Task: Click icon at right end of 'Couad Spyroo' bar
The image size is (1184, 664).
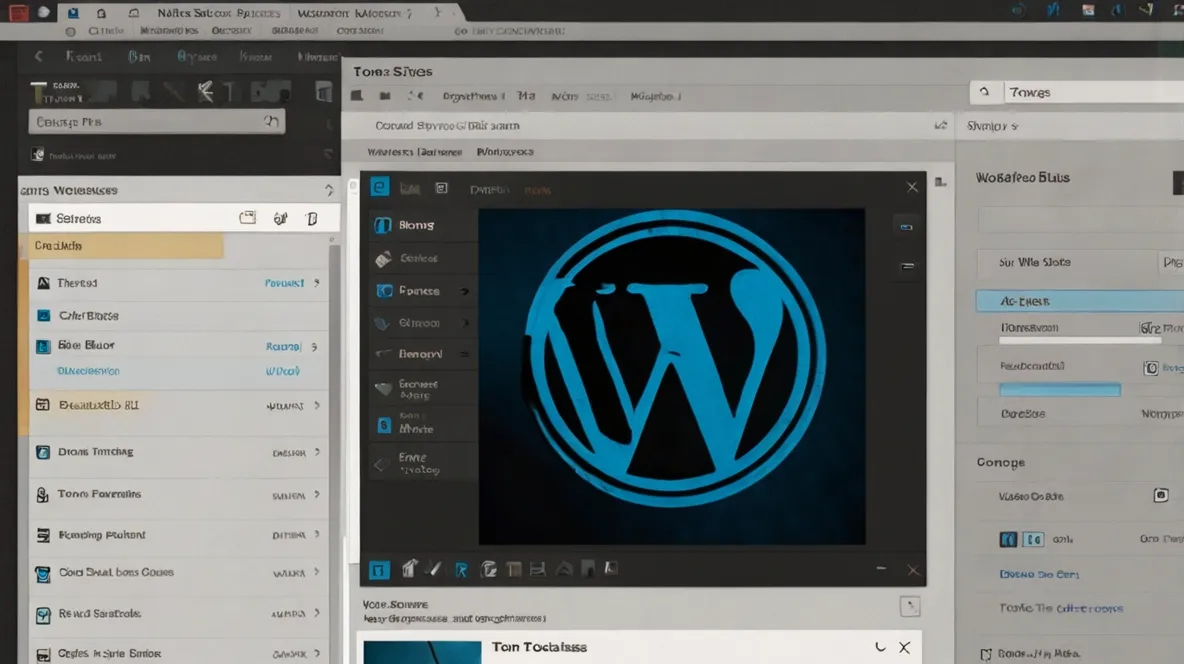Action: 941,125
